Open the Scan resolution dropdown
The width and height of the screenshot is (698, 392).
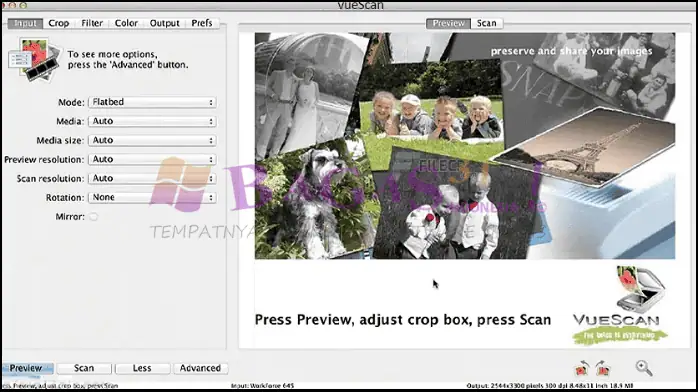(x=152, y=179)
